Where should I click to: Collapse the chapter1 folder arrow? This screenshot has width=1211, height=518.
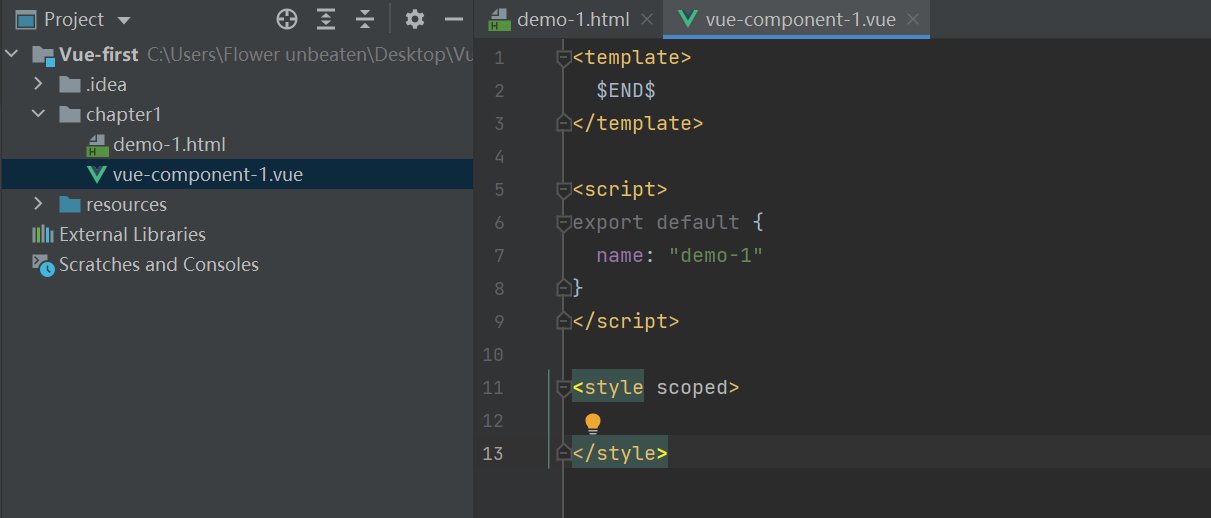pyautogui.click(x=39, y=114)
